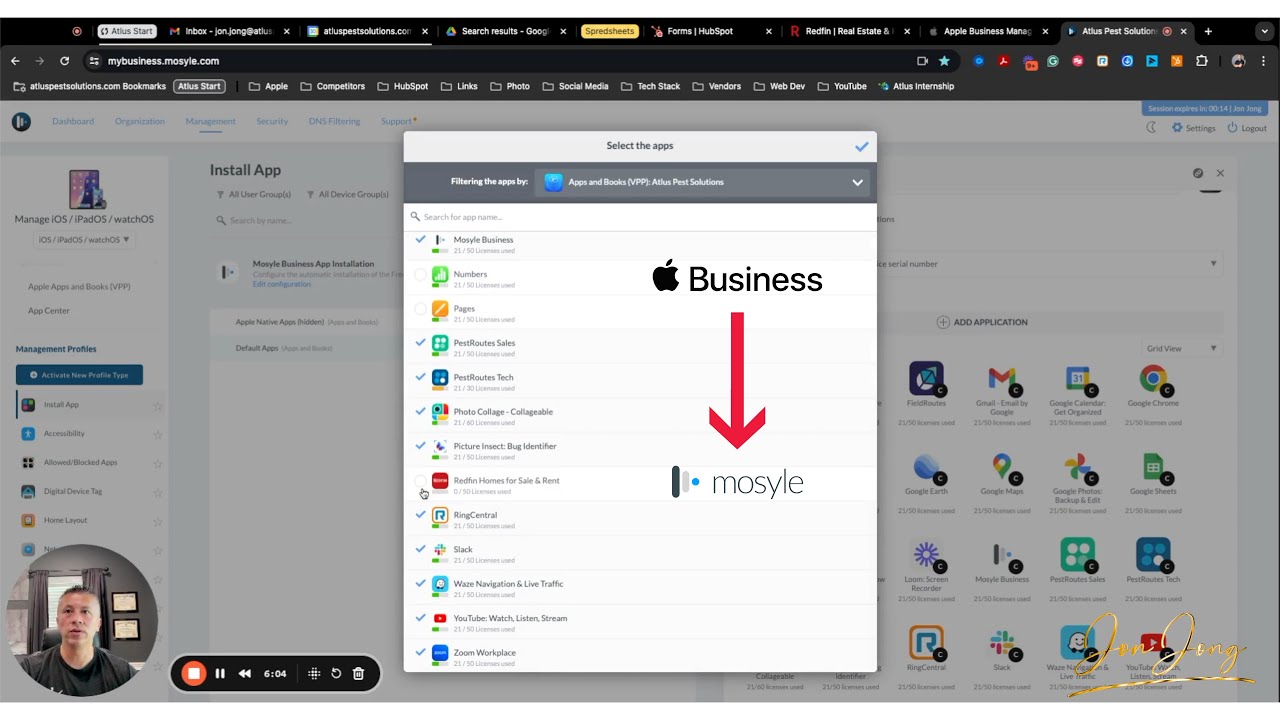
Task: Click the Edit configuration link
Action: [x=281, y=284]
